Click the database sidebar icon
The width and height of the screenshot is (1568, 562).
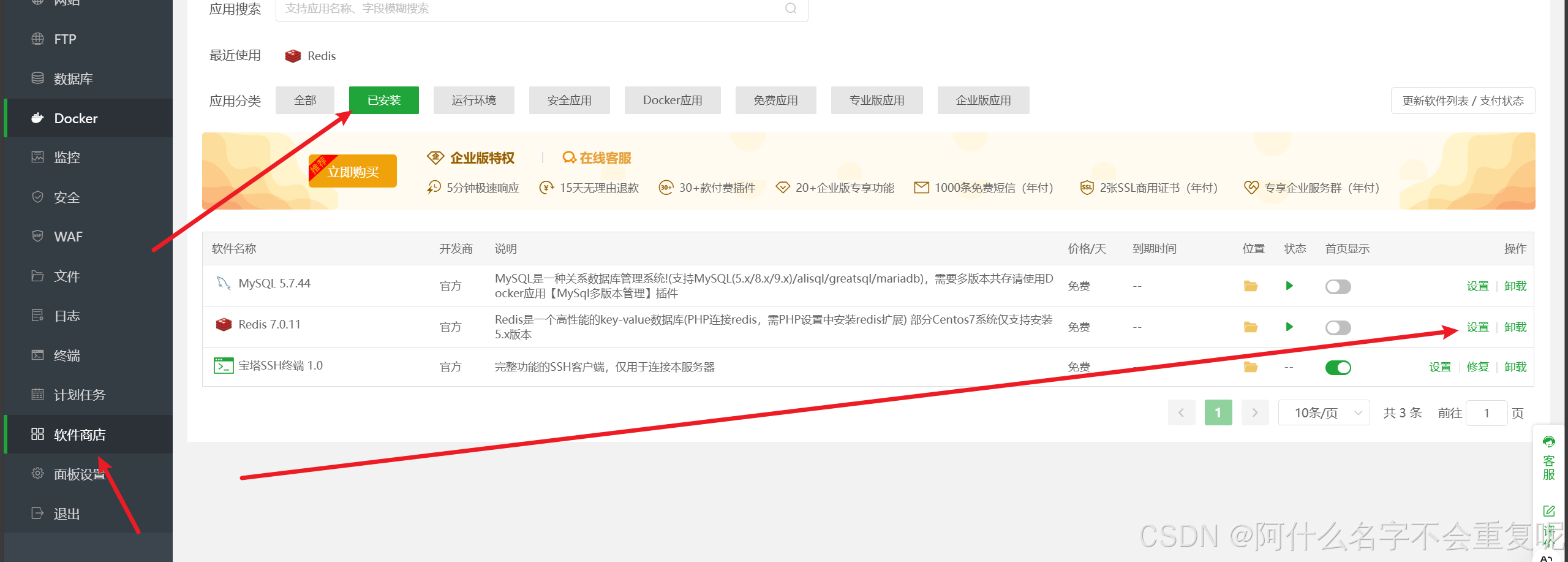(x=37, y=78)
